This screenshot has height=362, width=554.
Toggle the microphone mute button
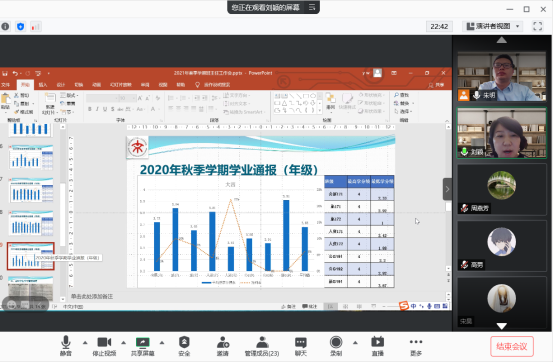click(x=66, y=342)
